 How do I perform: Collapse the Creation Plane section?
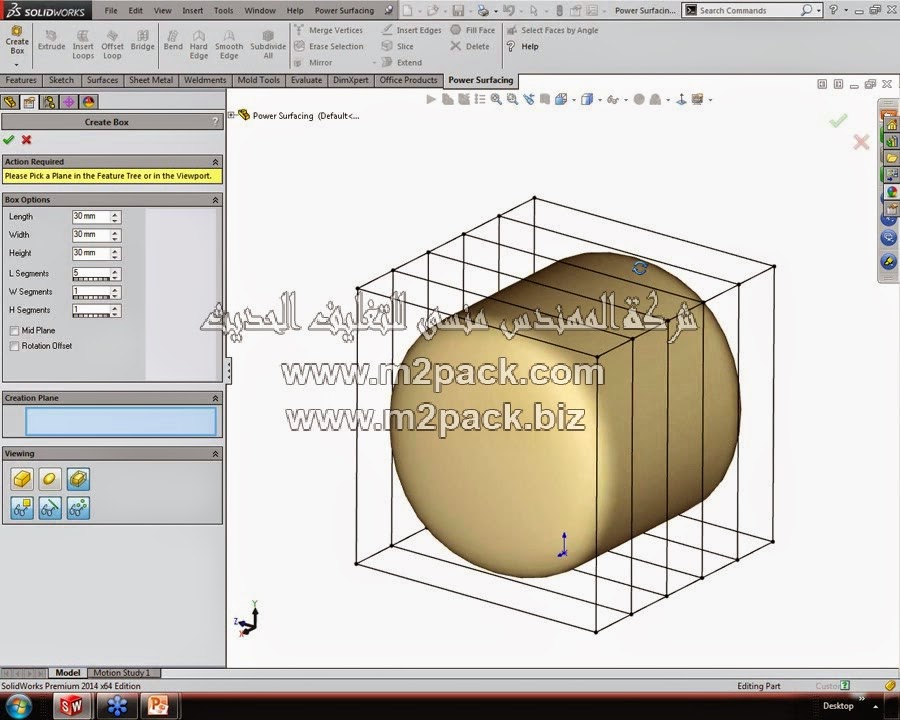pos(215,398)
